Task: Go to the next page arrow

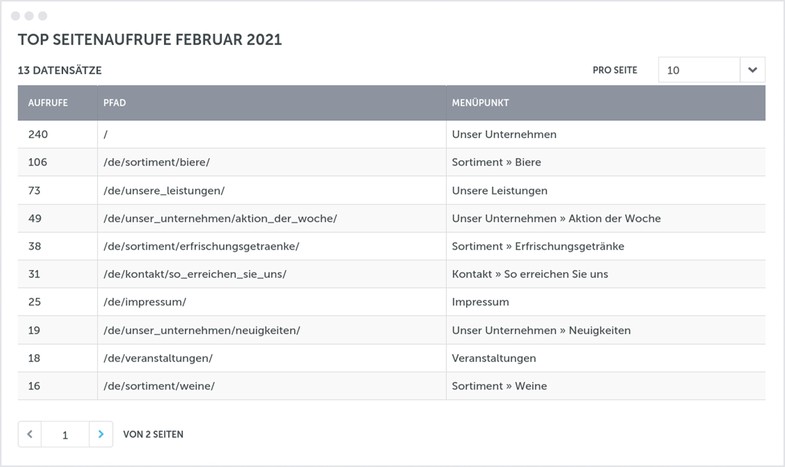Action: (x=101, y=434)
